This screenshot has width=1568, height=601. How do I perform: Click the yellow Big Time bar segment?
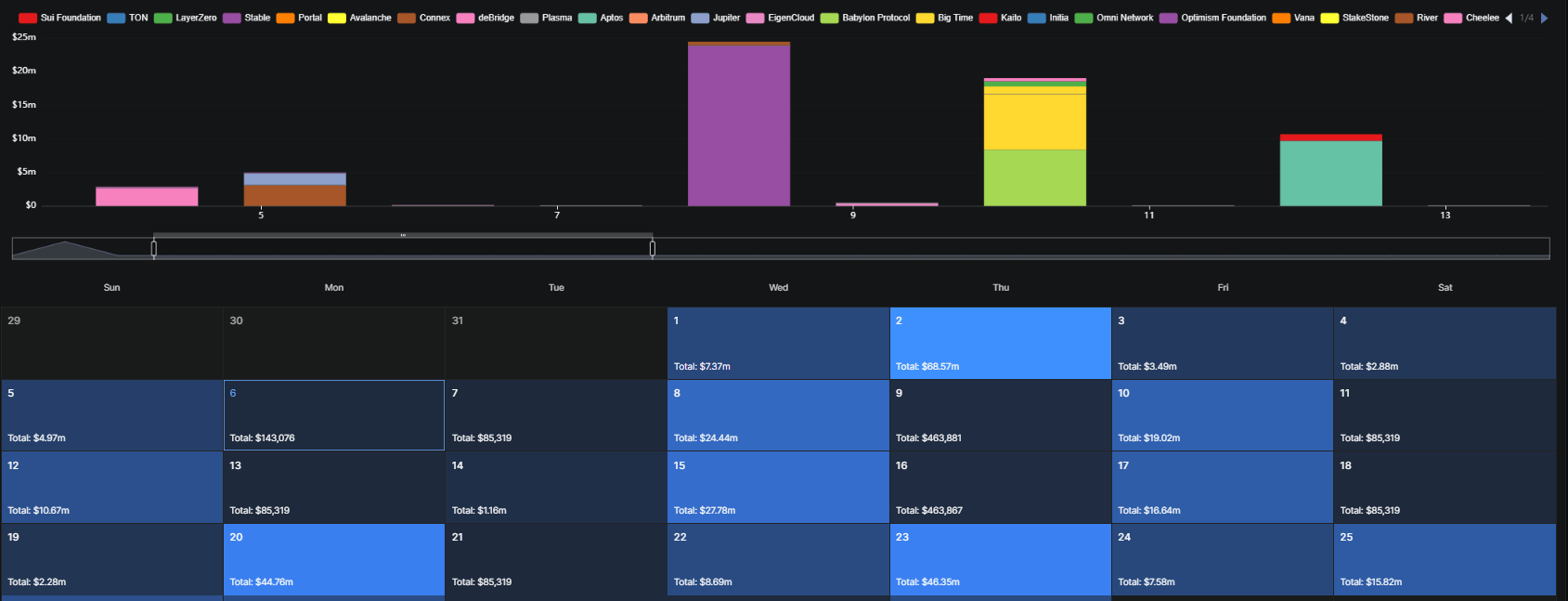click(1034, 121)
